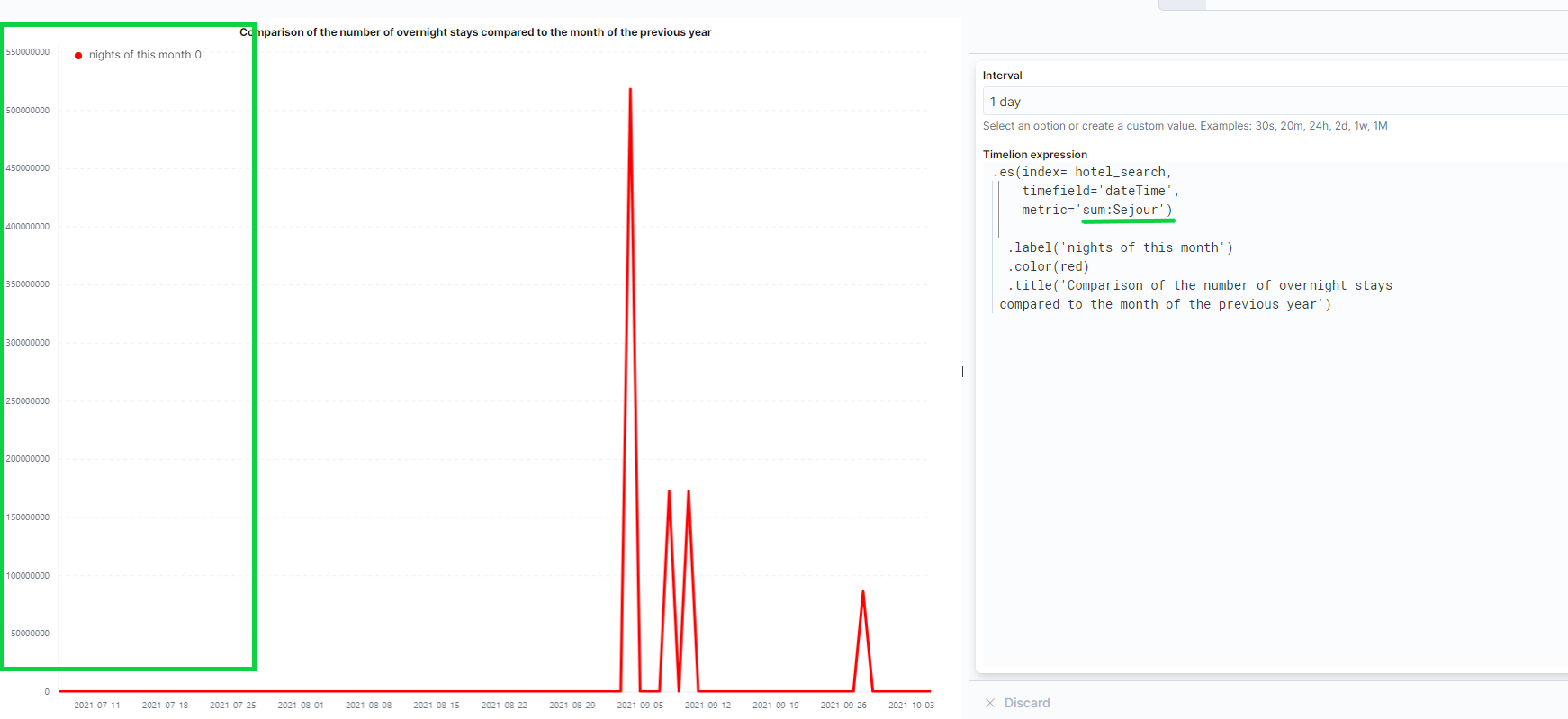Image resolution: width=1568 pixels, height=719 pixels.
Task: Click the .color(red) expression line
Action: (1048, 266)
